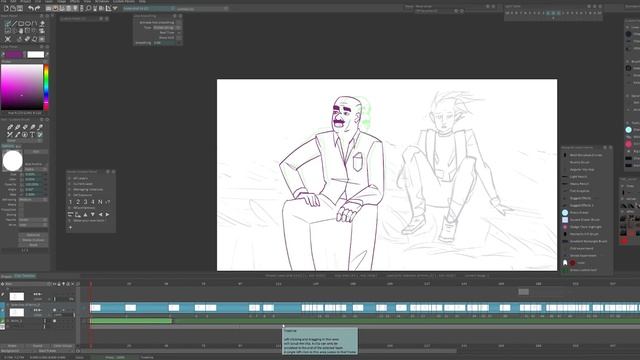Click inside the magenta saturation color square
This screenshot has height=360, width=640.
22,87
